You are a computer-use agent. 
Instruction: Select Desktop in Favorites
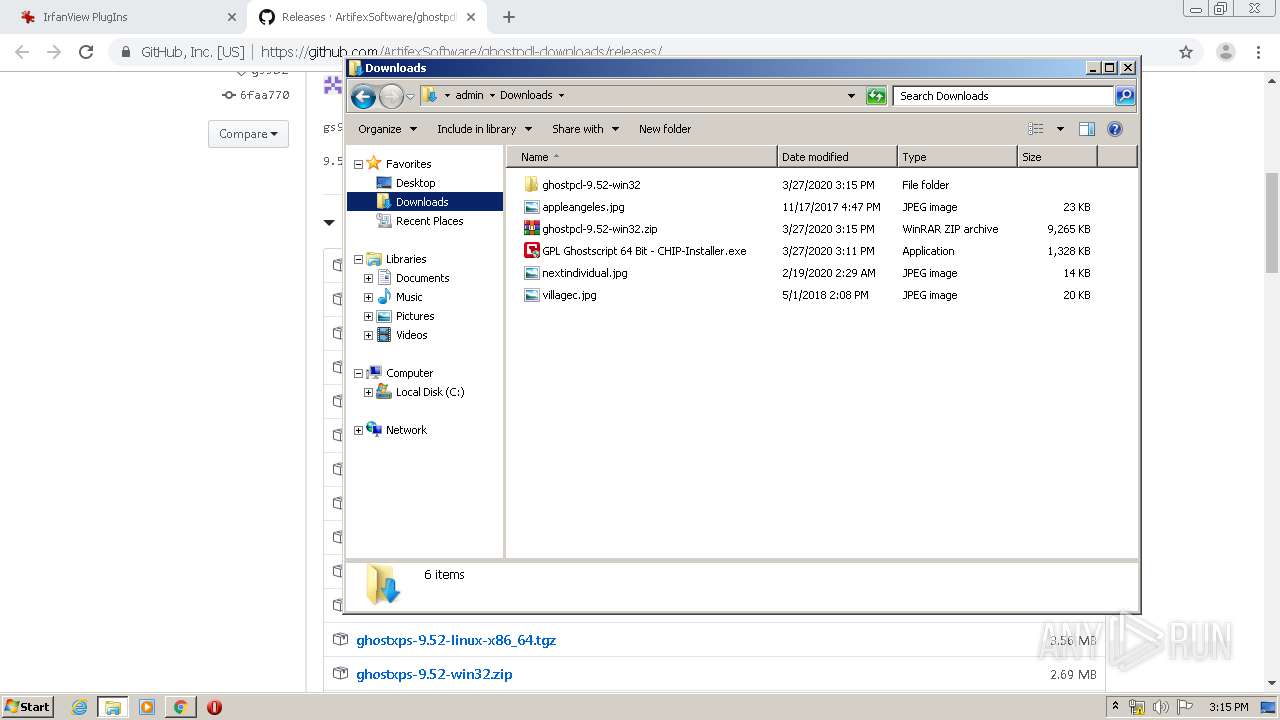415,183
